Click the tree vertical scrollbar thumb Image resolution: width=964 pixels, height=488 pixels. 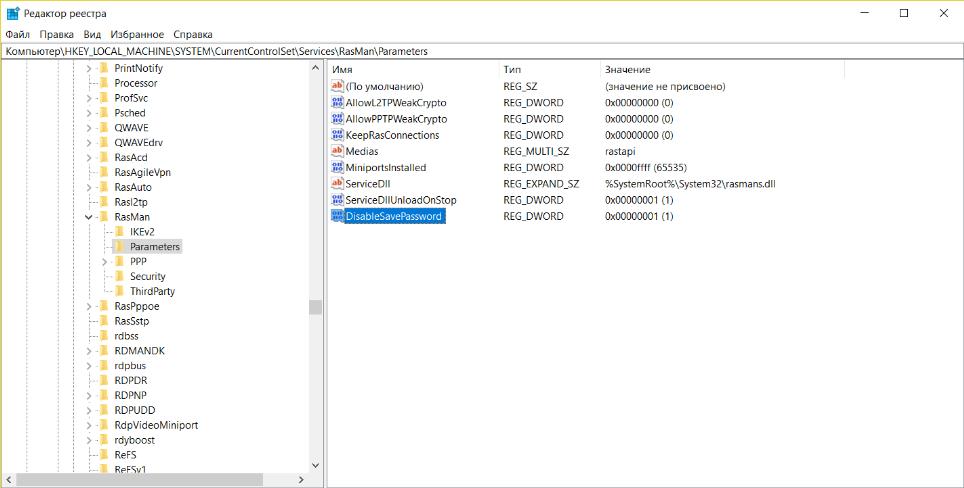coord(315,307)
